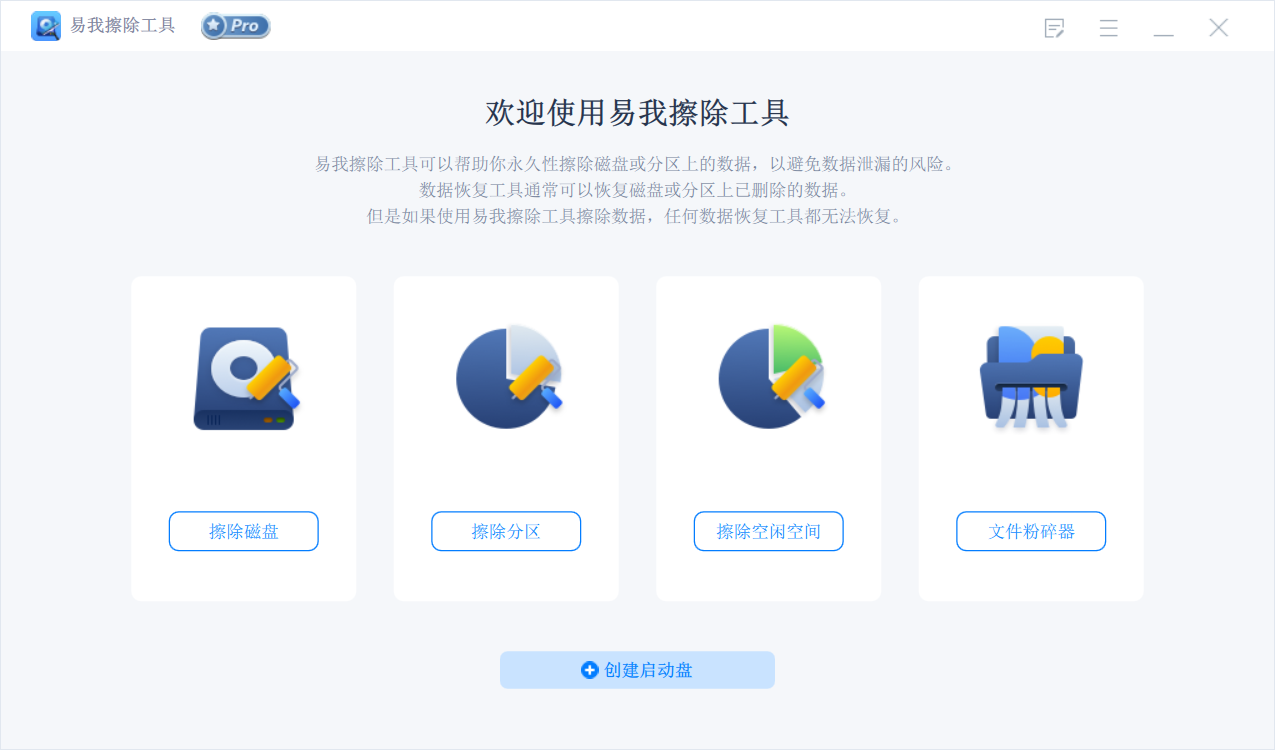Image resolution: width=1275 pixels, height=750 pixels.
Task: Select the hard drive with roller icon
Action: pos(246,378)
